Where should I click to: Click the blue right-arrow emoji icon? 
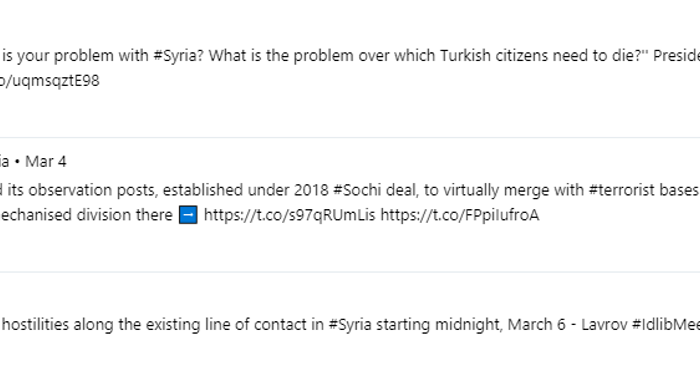(188, 215)
